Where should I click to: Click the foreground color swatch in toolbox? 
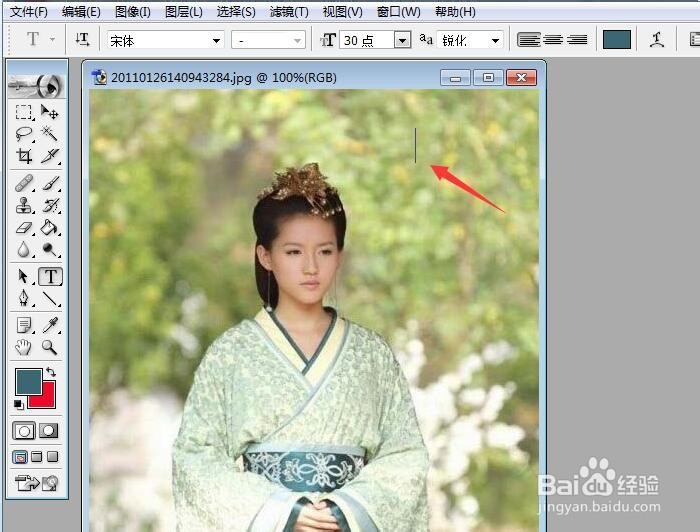click(29, 382)
